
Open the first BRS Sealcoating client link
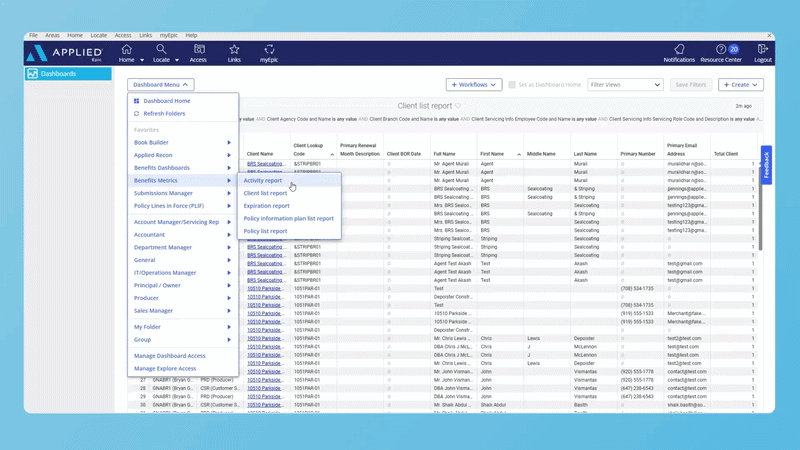coord(265,164)
